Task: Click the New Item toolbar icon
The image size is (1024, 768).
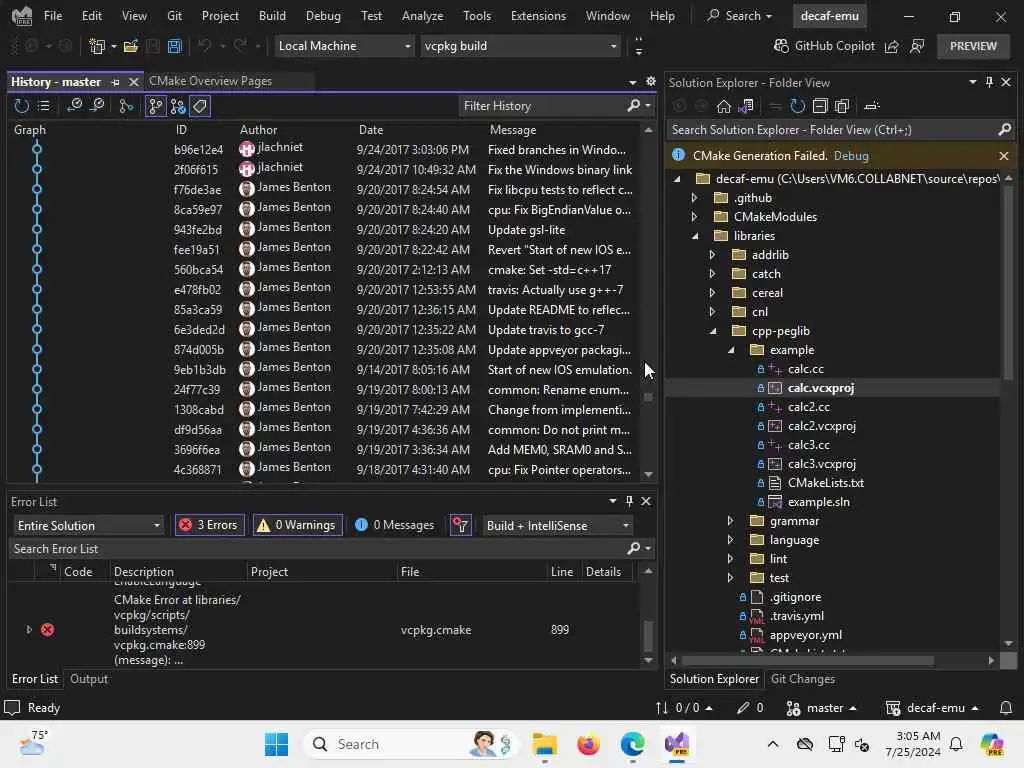Action: click(97, 46)
